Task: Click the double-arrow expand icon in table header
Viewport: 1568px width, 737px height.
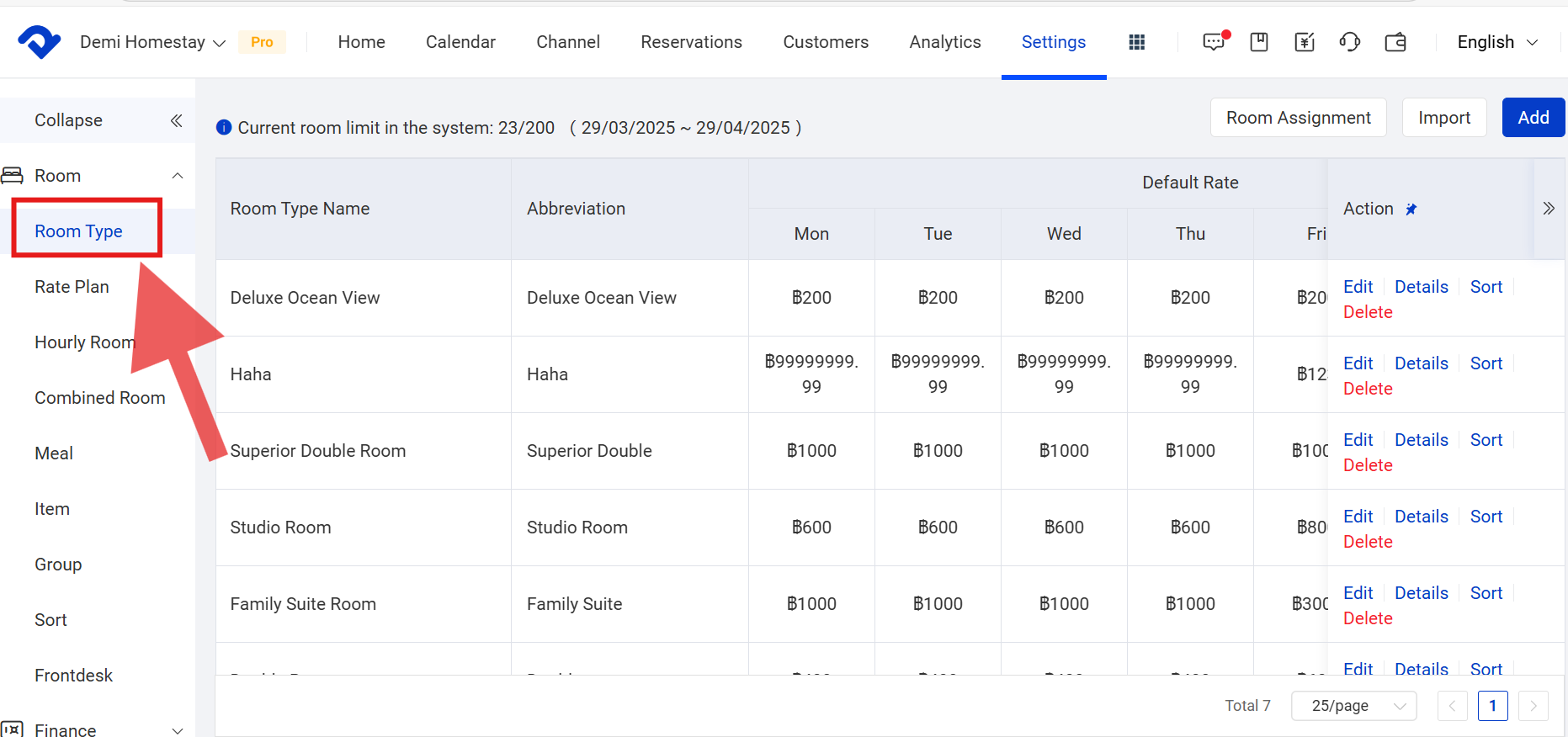Action: pos(1549,209)
